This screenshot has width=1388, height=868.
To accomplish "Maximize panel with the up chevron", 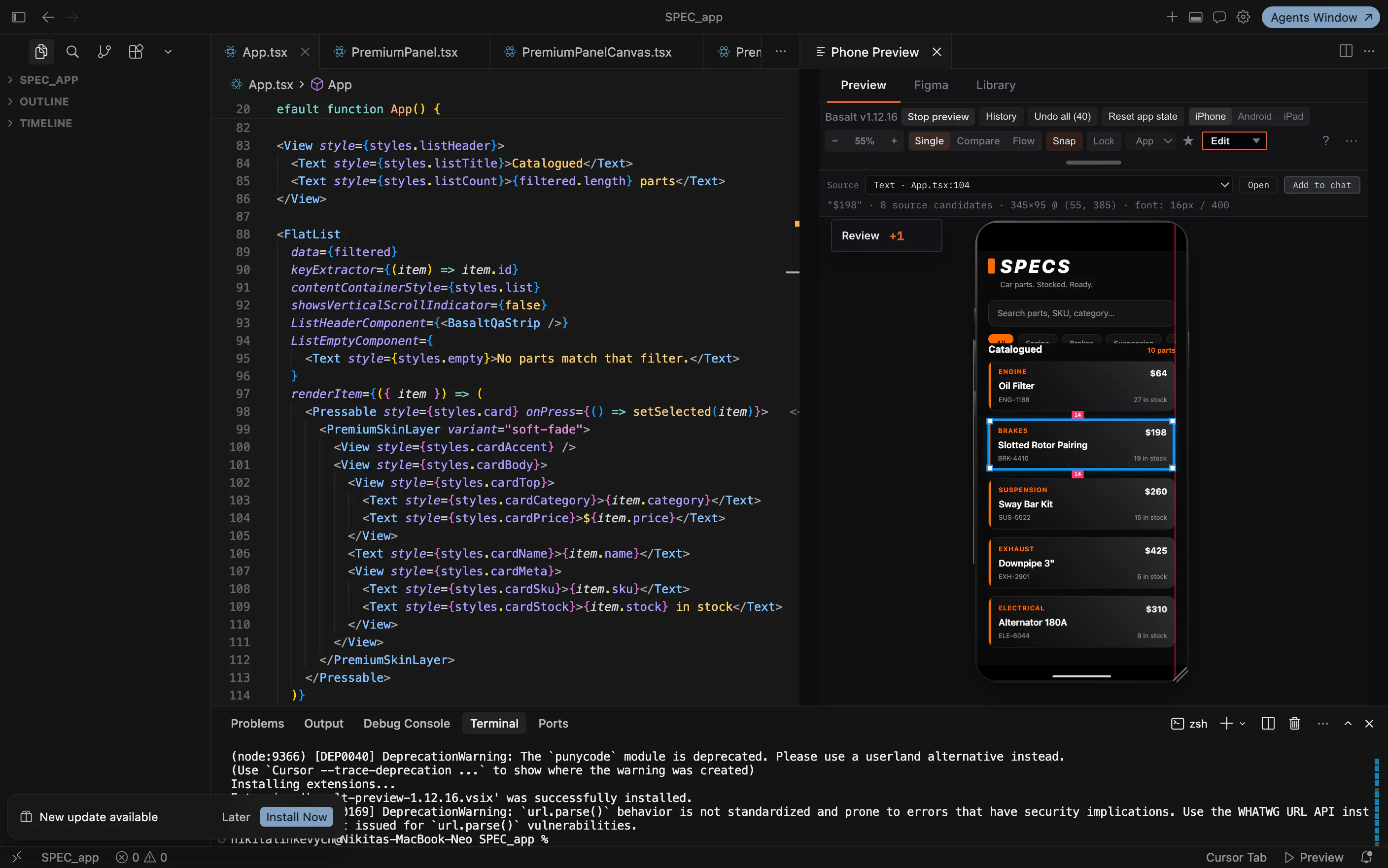I will pyautogui.click(x=1348, y=724).
